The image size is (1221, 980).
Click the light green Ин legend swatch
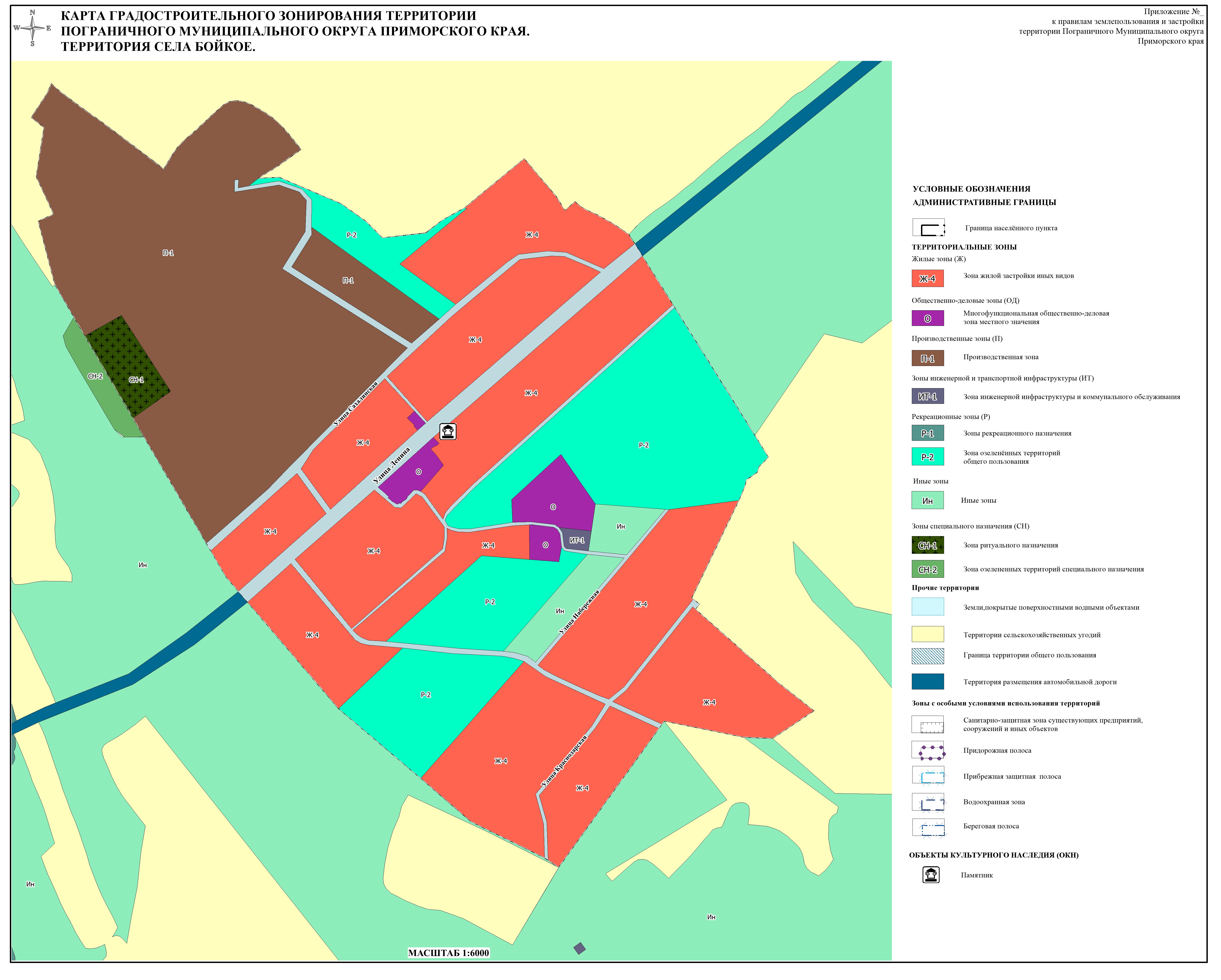pyautogui.click(x=928, y=501)
